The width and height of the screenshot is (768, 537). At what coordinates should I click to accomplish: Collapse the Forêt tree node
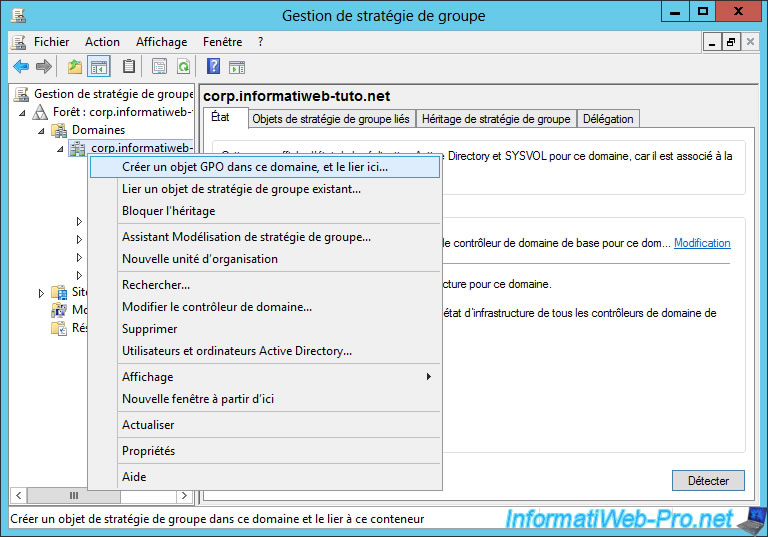[x=22, y=113]
